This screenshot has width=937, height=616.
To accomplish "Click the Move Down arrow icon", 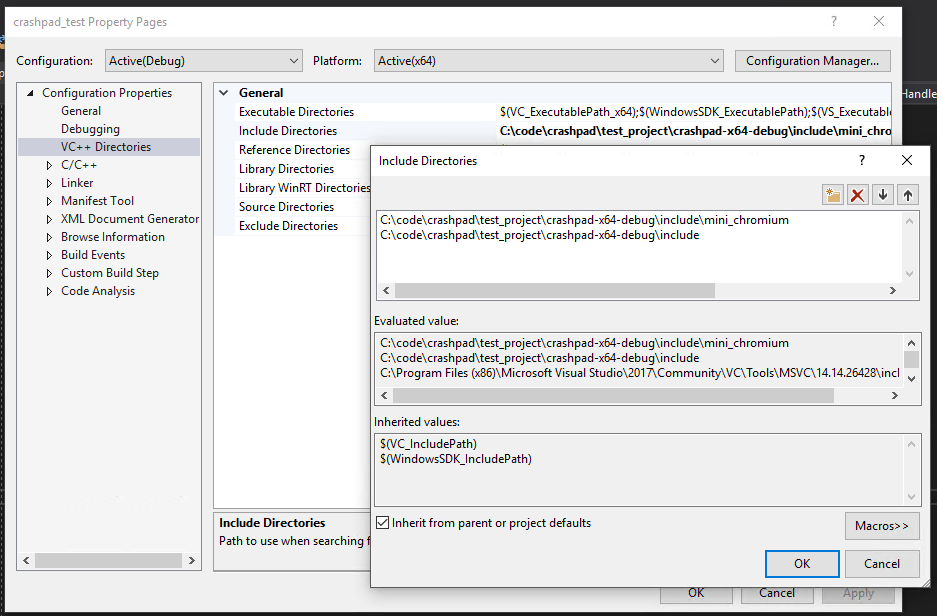I will pos(882,195).
